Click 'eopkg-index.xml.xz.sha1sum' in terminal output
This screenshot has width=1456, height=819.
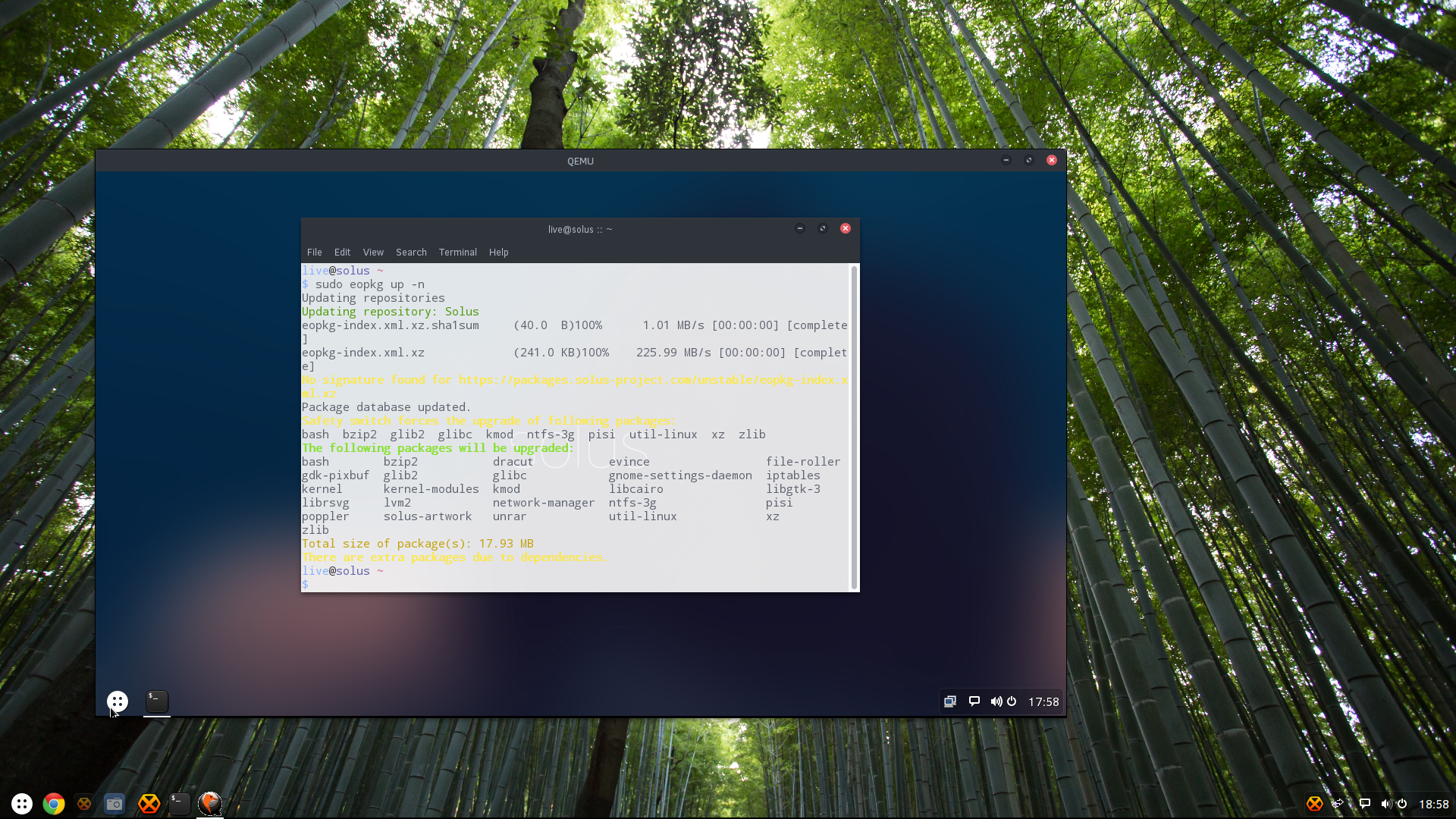pos(391,325)
